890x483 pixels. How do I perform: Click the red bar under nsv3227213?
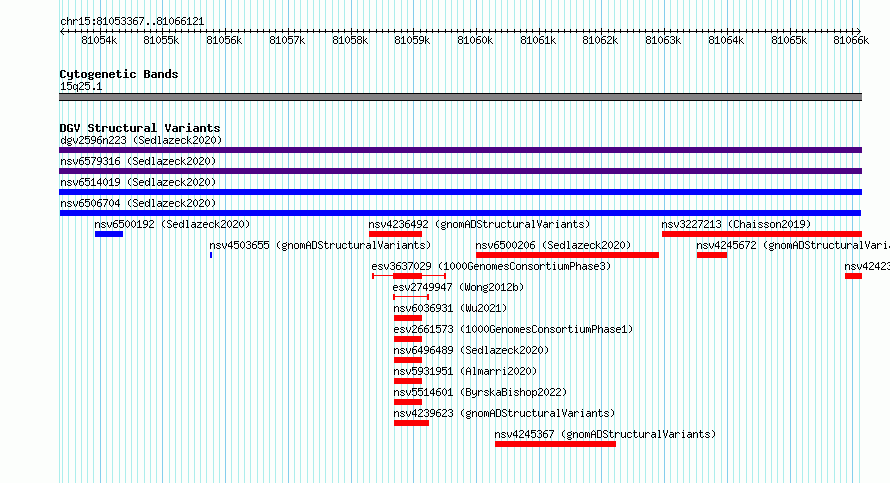(x=762, y=234)
